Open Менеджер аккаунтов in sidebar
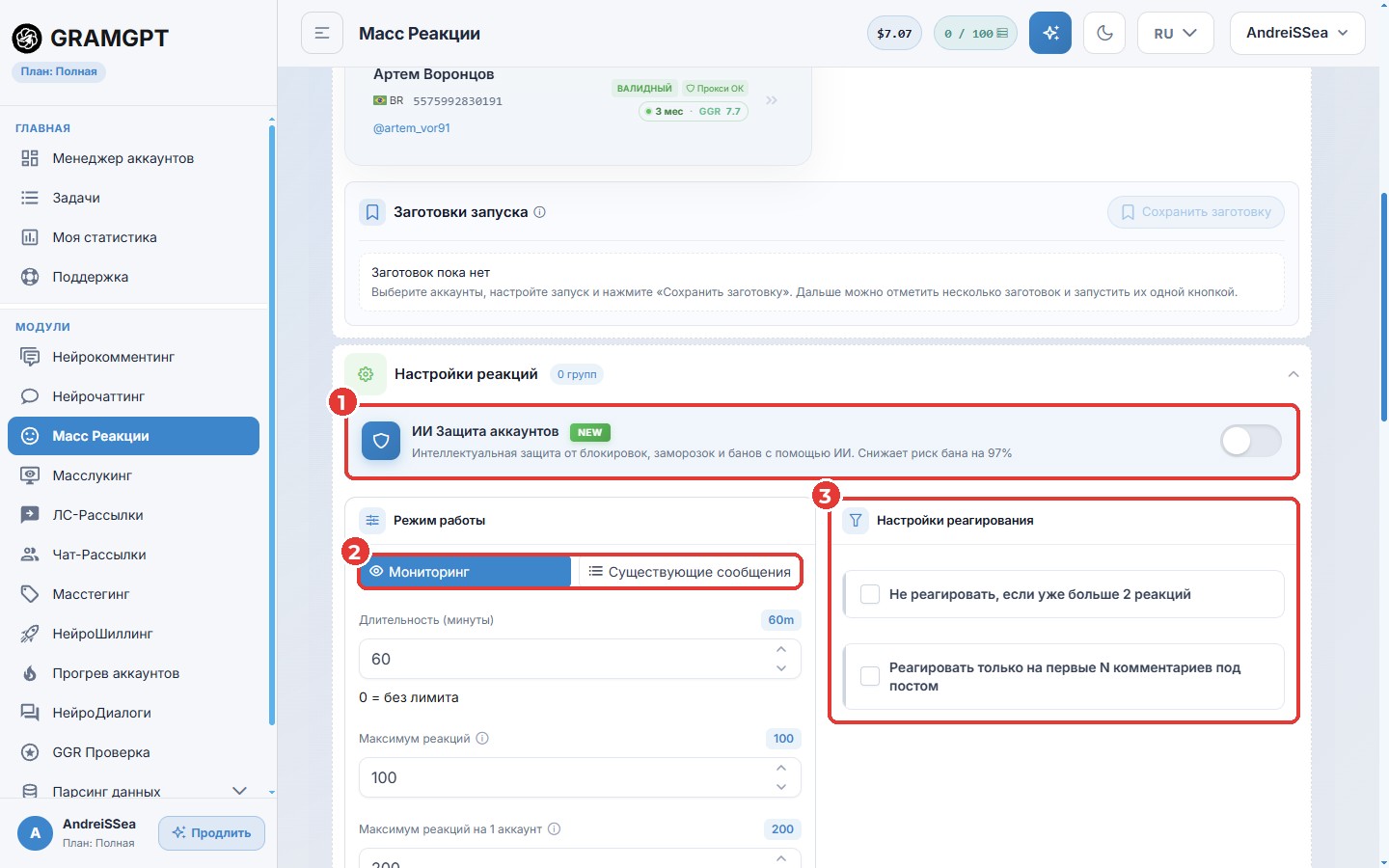The image size is (1389, 868). click(x=133, y=158)
